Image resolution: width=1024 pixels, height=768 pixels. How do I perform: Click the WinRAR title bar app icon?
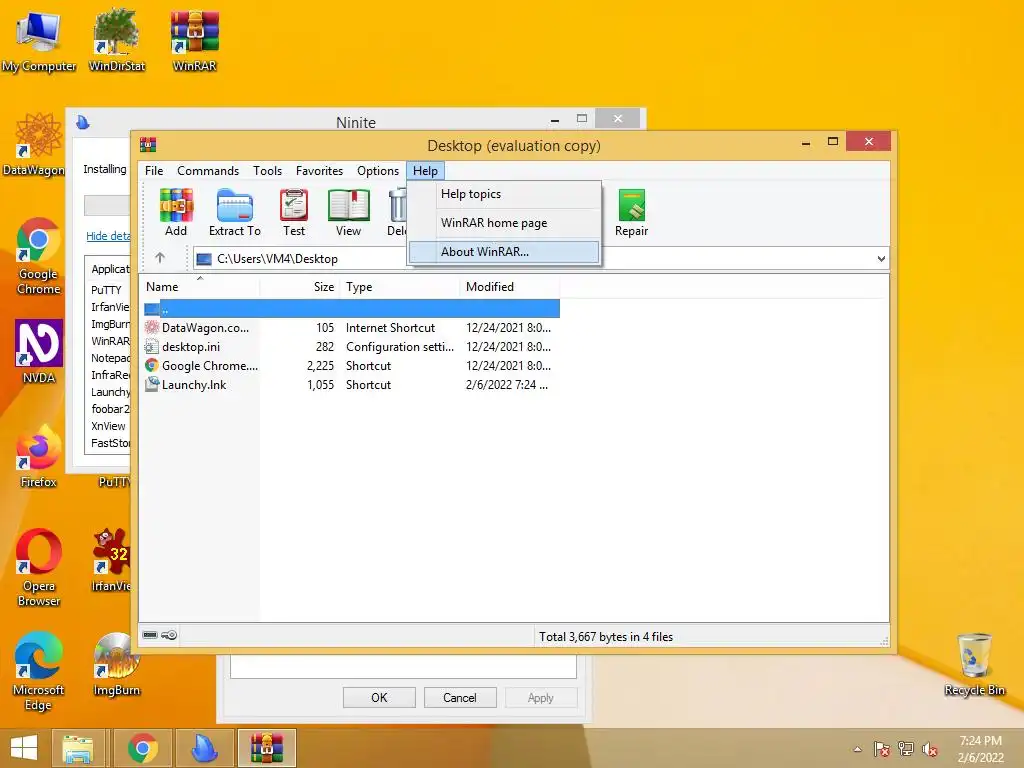pos(148,144)
